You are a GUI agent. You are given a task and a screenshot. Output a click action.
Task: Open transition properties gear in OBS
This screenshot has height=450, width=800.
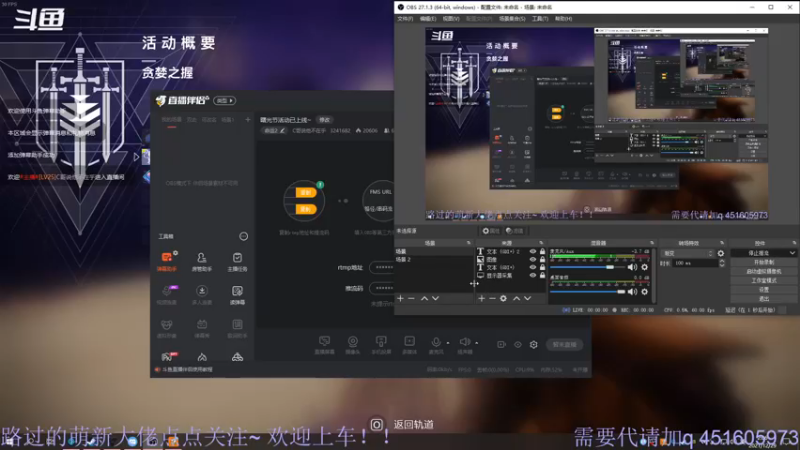pyautogui.click(x=720, y=253)
